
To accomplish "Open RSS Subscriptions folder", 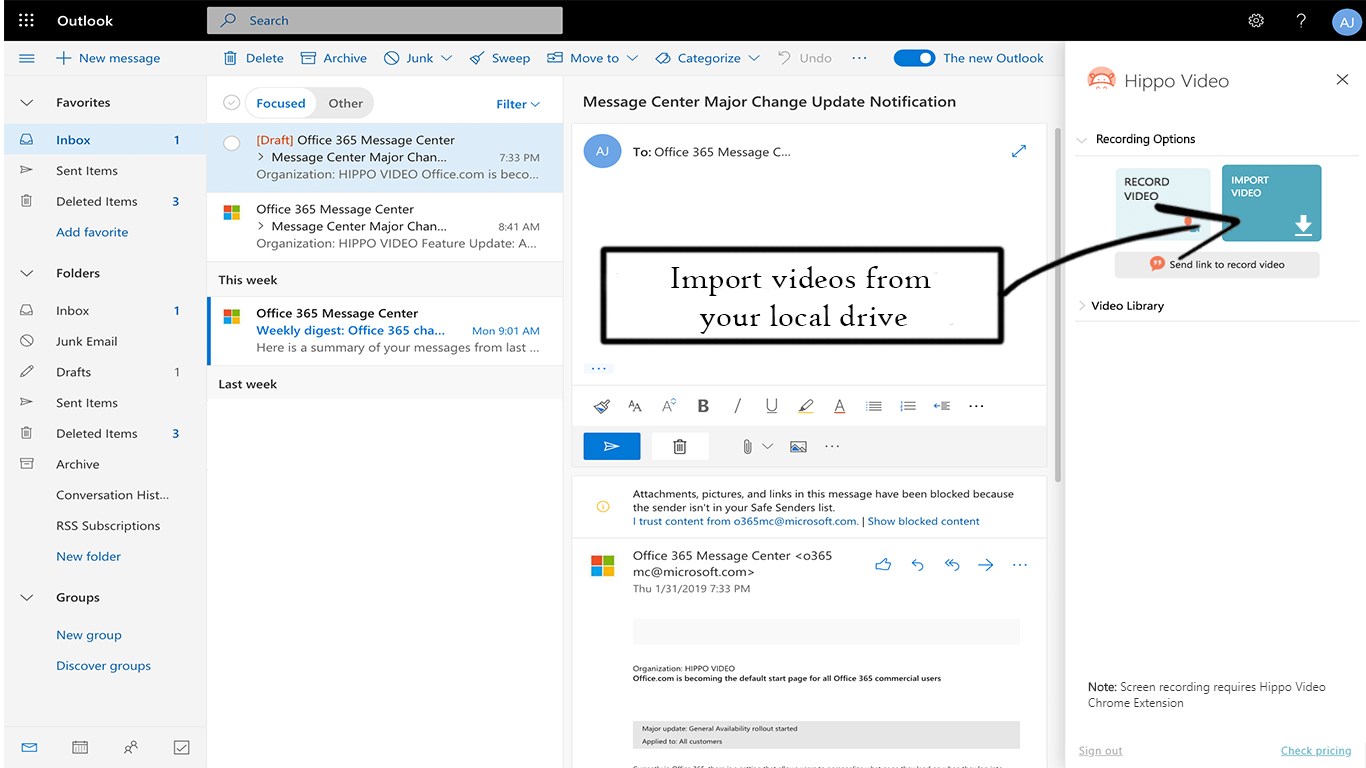I will click(106, 526).
